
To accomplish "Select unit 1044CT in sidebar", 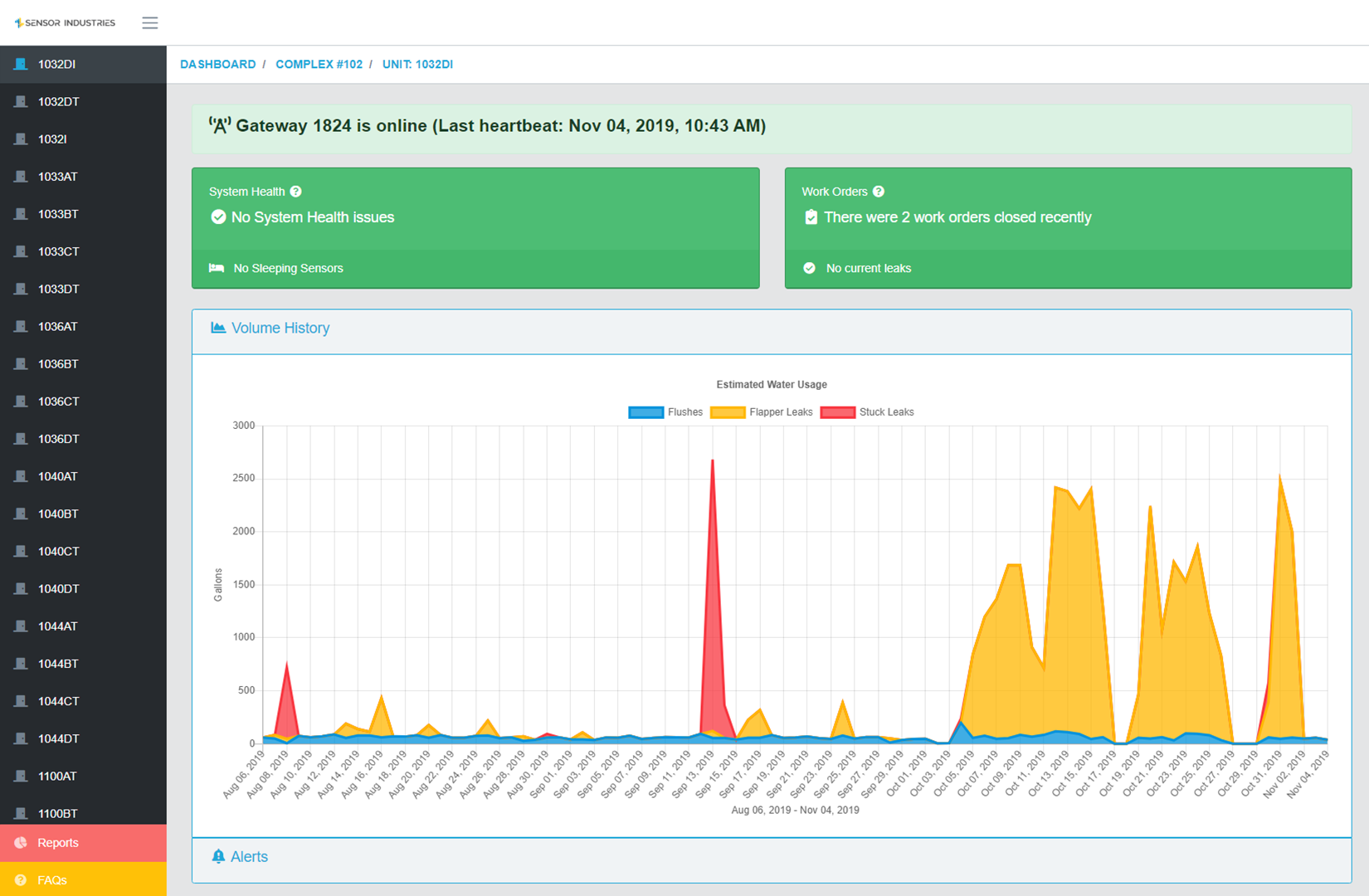I will [83, 701].
